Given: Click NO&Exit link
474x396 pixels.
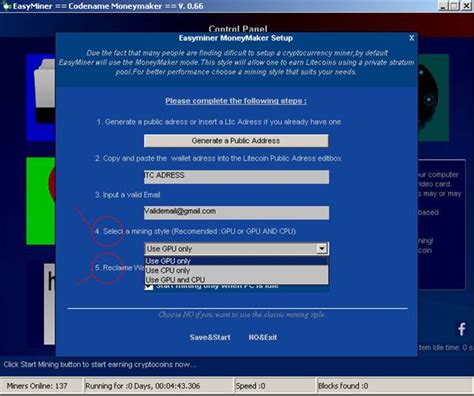Looking at the screenshot, I should coord(263,337).
